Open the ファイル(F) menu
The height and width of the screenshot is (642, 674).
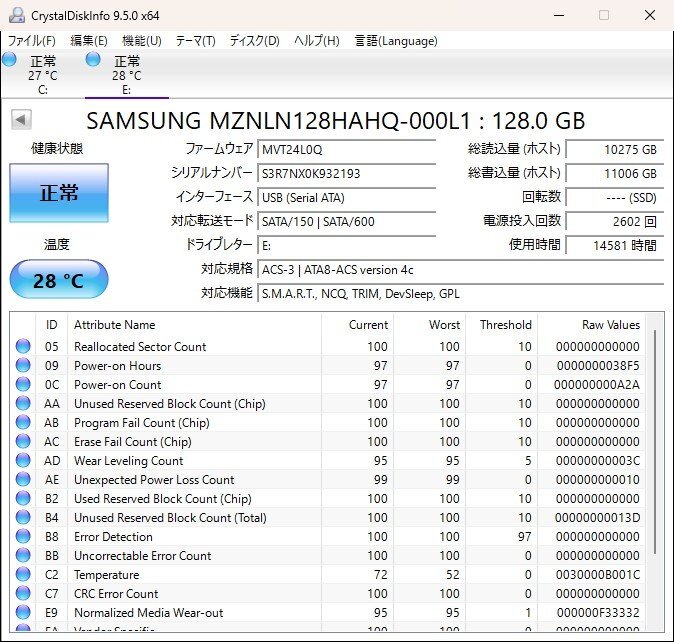click(x=32, y=41)
